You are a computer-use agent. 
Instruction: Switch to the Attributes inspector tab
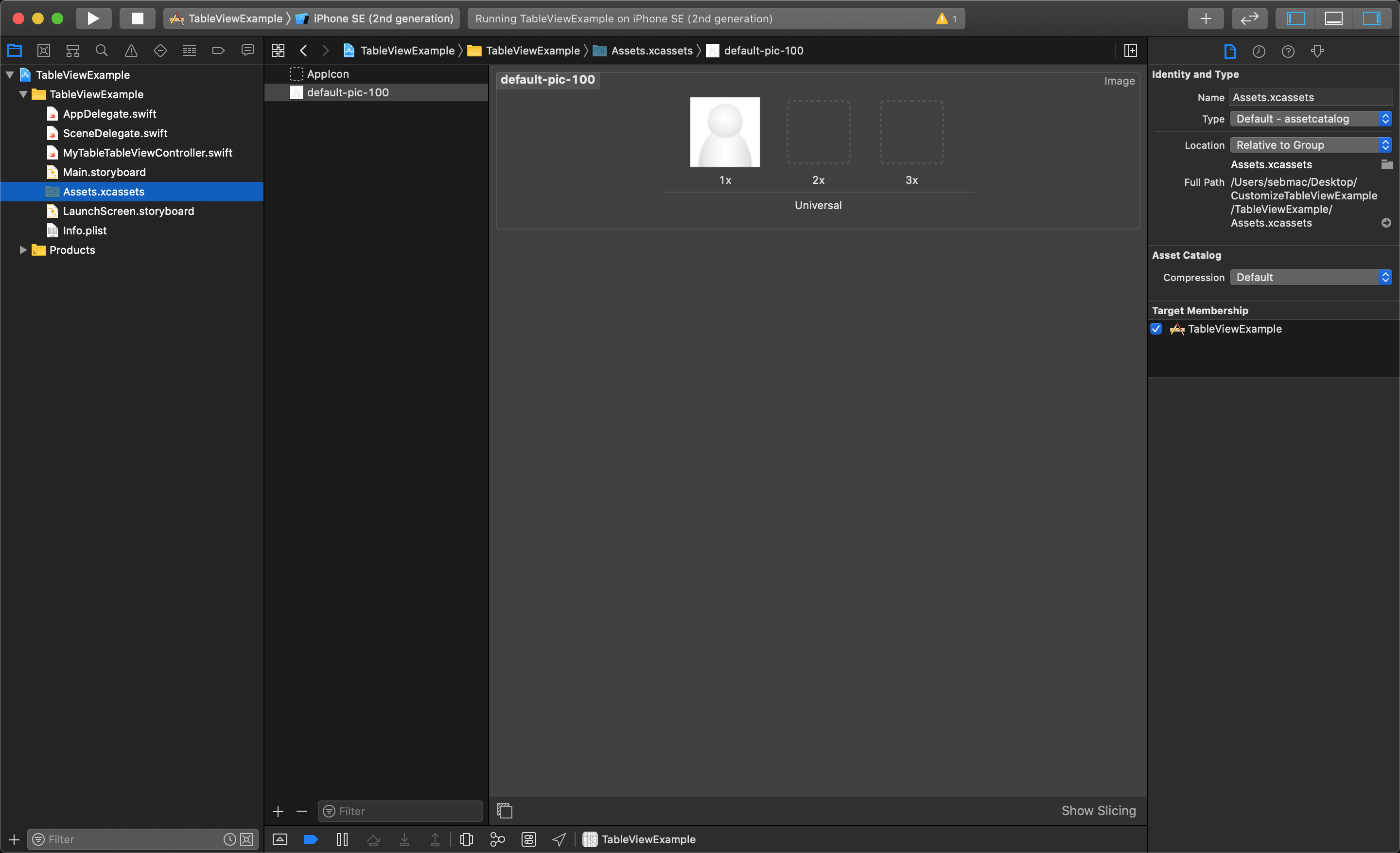tap(1318, 51)
